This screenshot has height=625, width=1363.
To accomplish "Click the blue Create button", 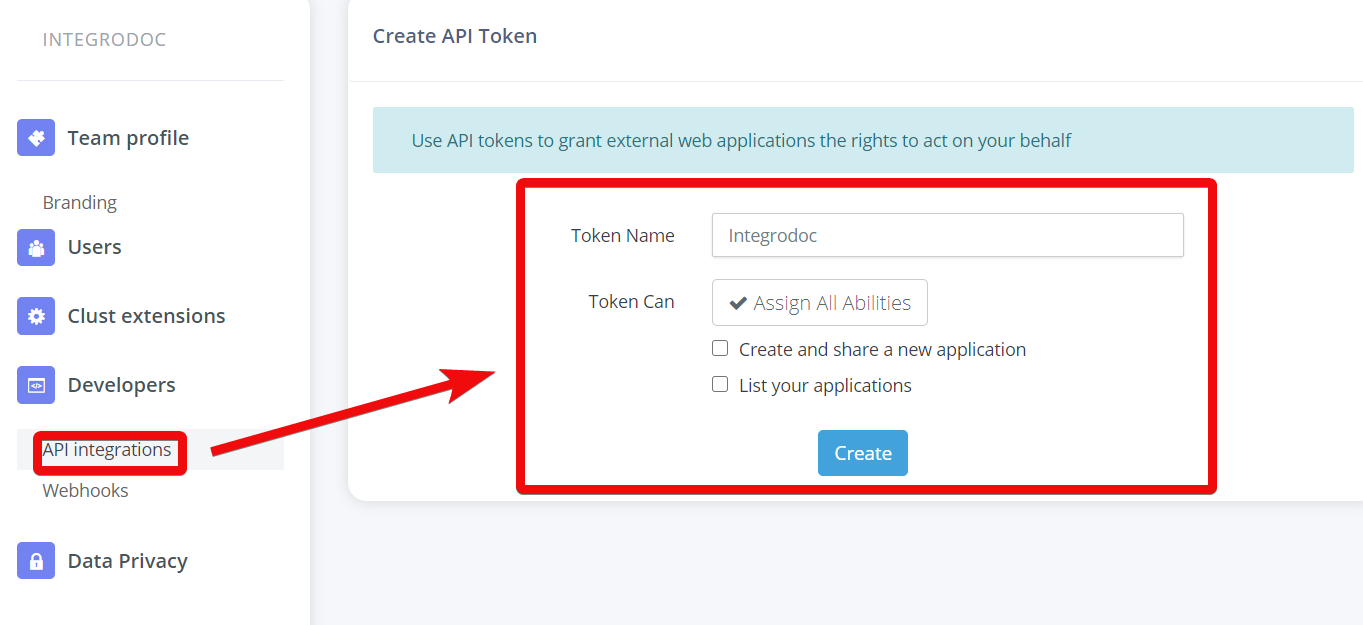I will pos(863,453).
